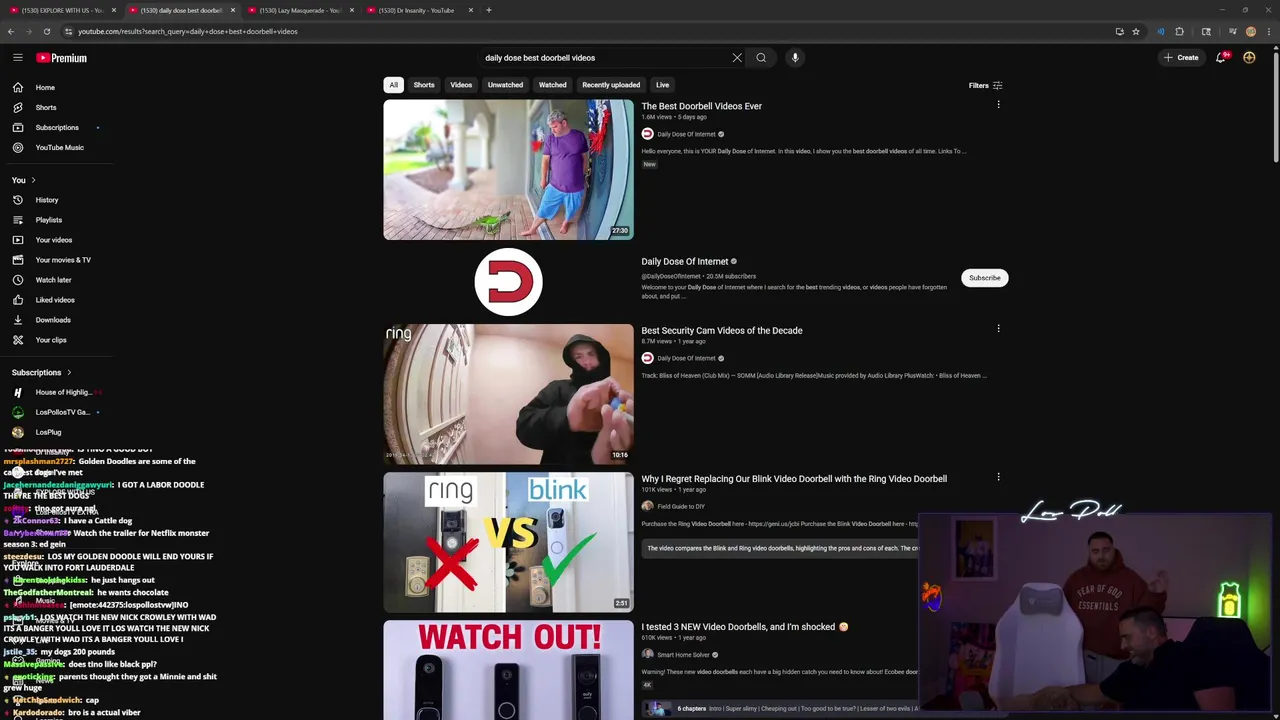Open account avatar menu
1280x720 pixels.
[1249, 58]
